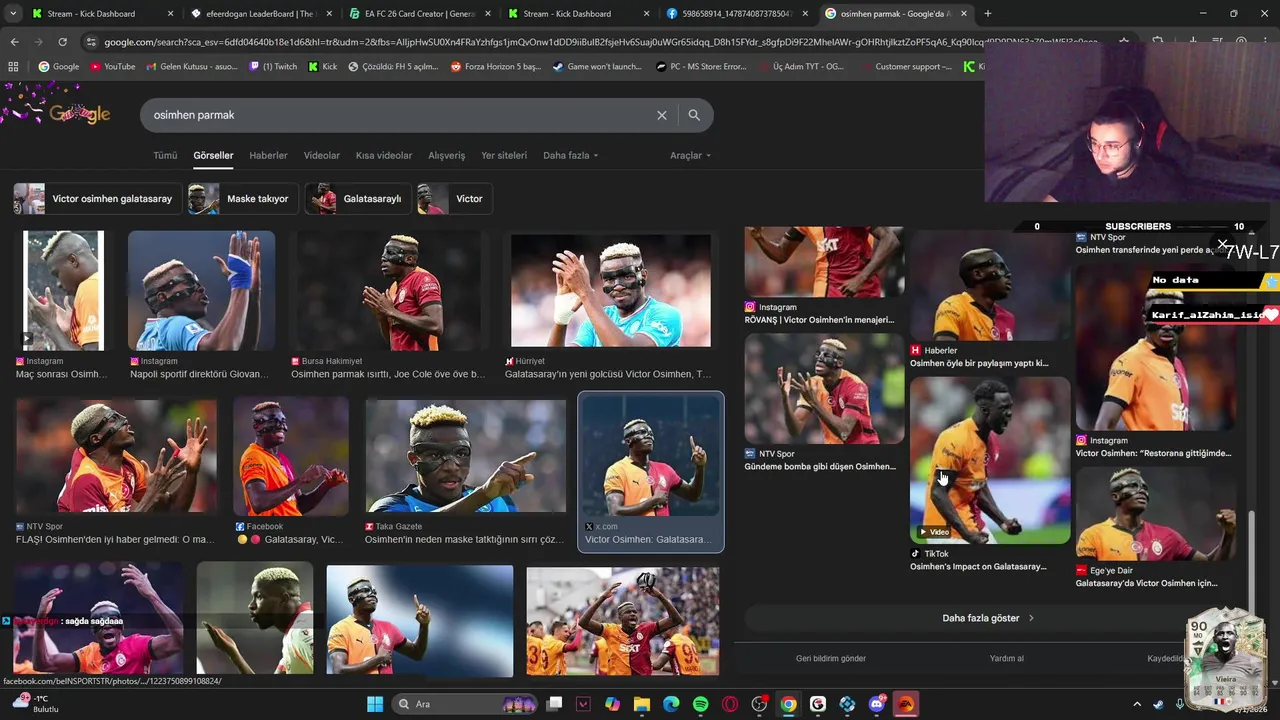
Task: Switch to the Alışveriş tab
Action: pyautogui.click(x=447, y=155)
